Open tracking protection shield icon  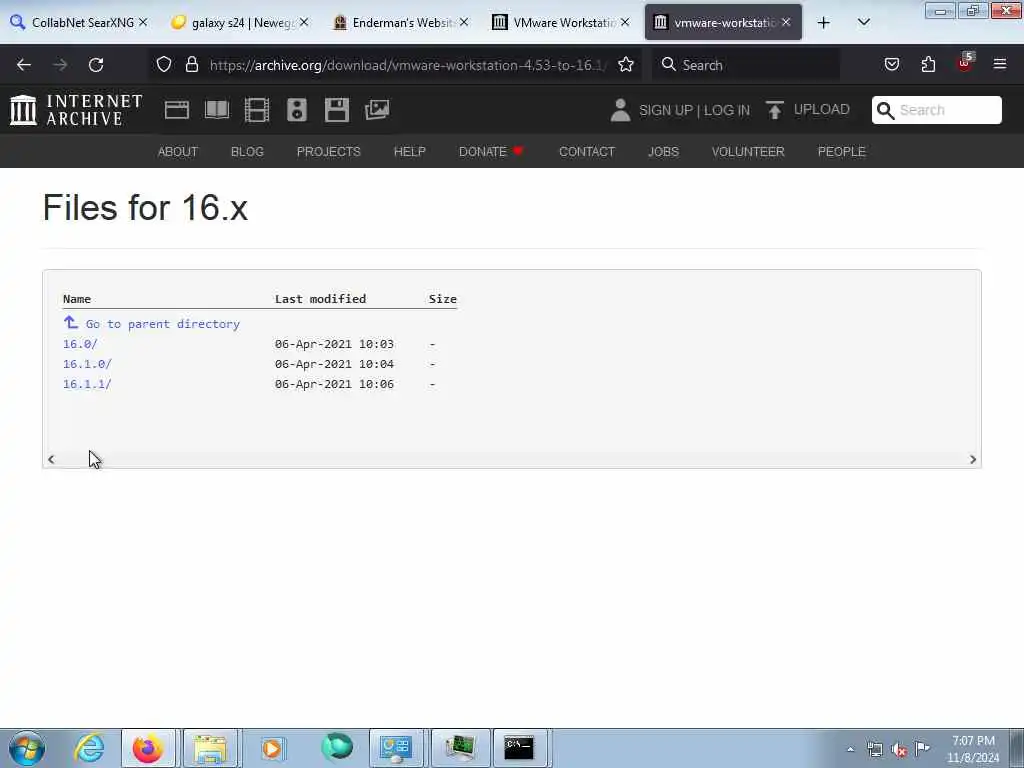pyautogui.click(x=164, y=65)
